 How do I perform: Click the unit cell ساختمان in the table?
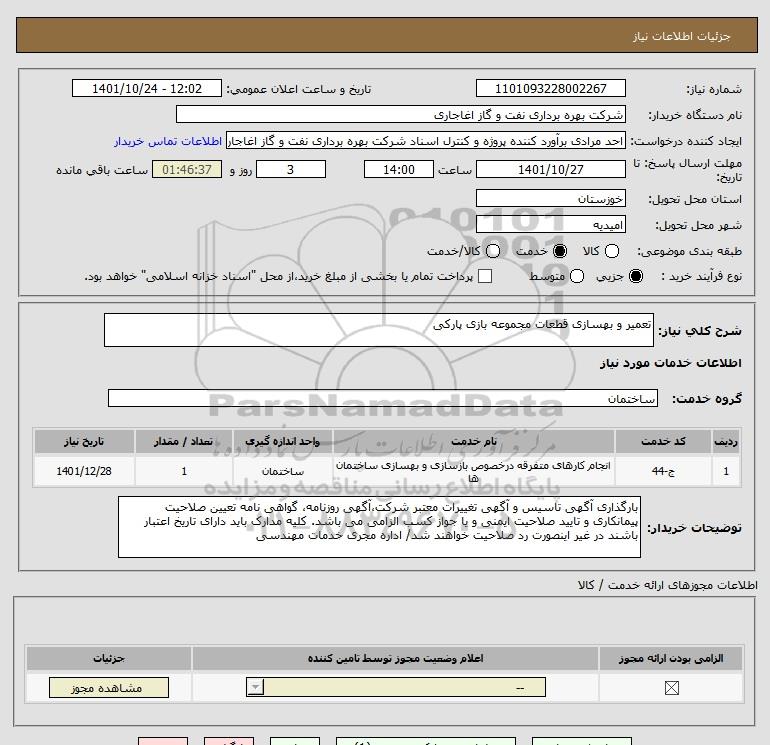tap(282, 471)
